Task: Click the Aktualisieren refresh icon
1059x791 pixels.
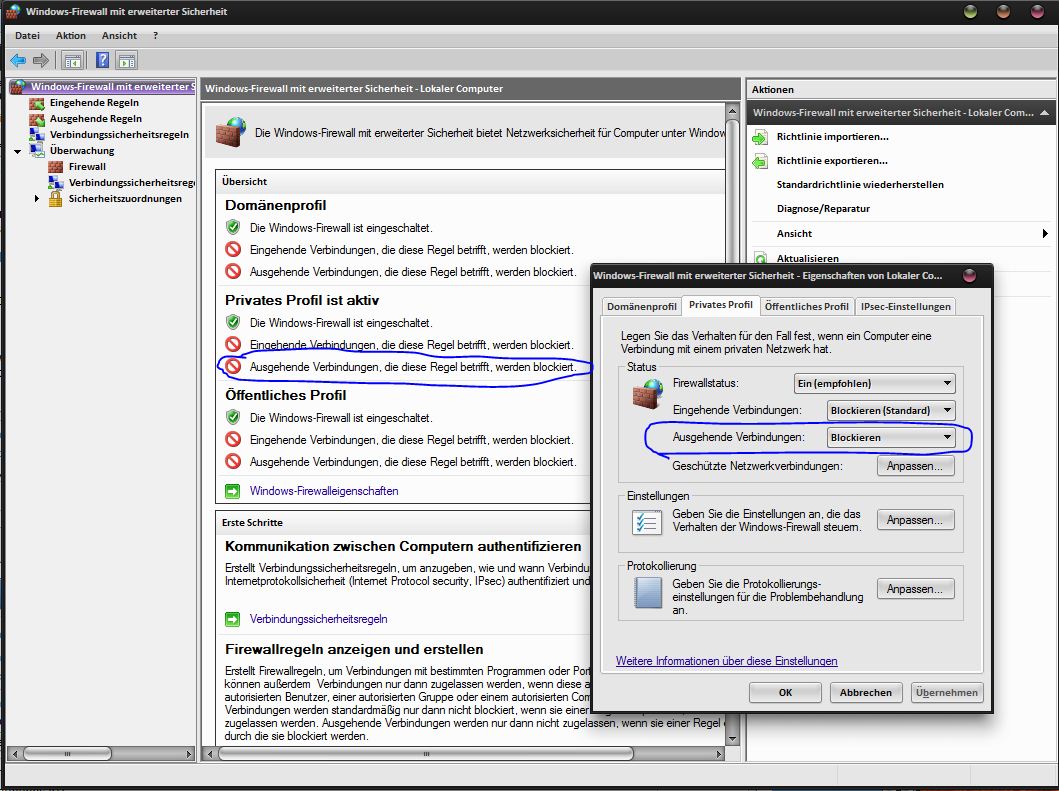Action: tap(760, 258)
